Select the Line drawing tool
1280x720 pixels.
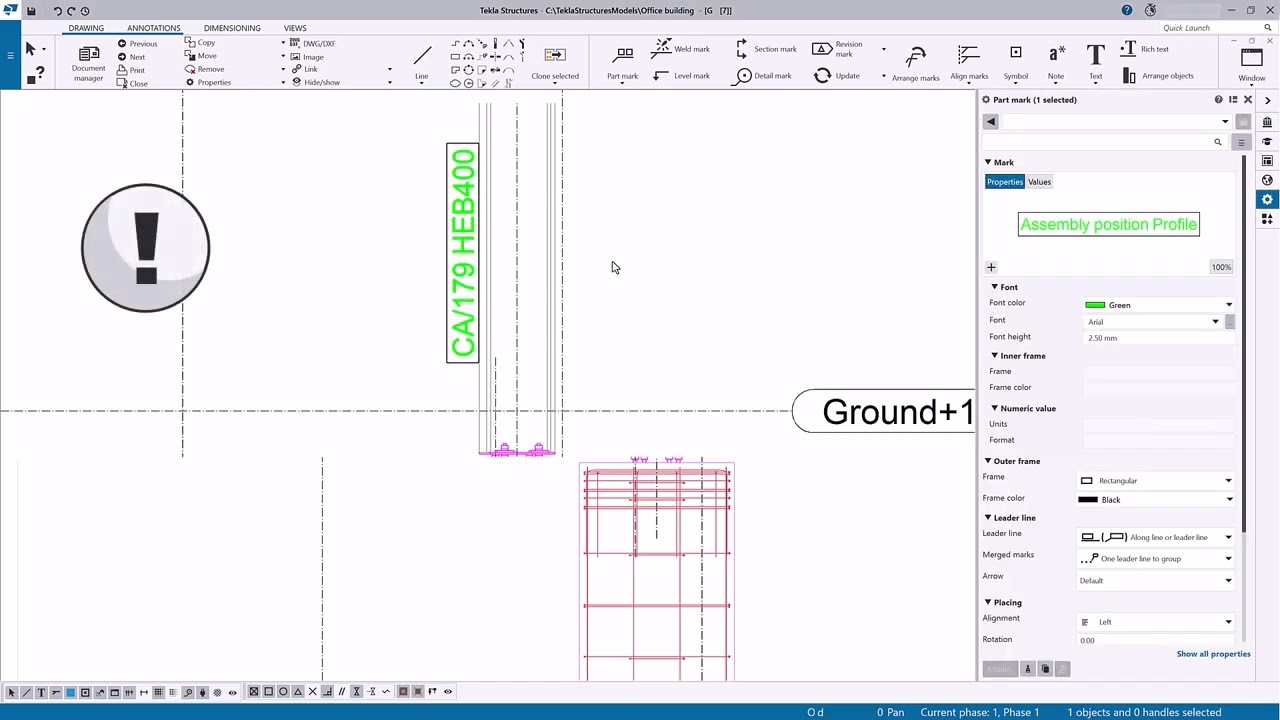coord(422,62)
